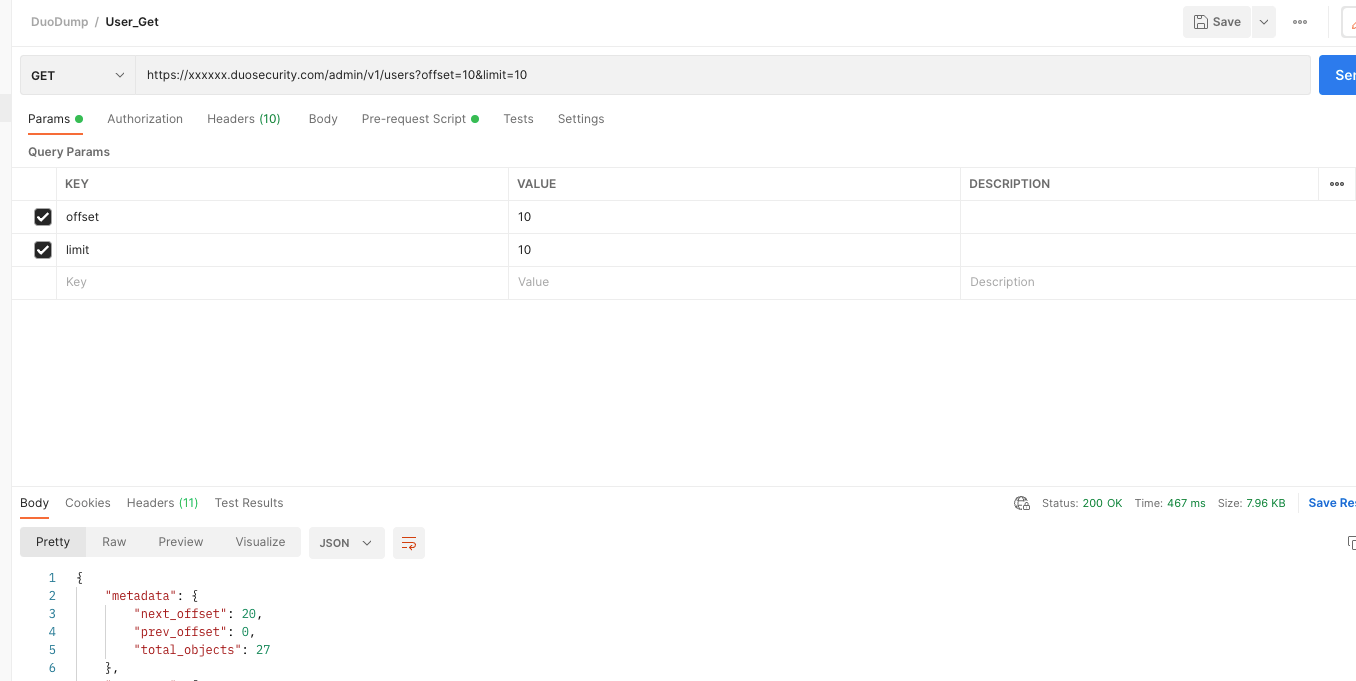Open network connection details via globe icon

(x=1021, y=503)
